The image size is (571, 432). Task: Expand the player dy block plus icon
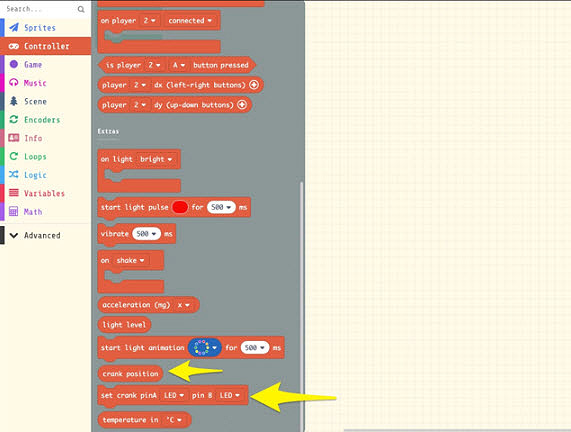pos(242,105)
